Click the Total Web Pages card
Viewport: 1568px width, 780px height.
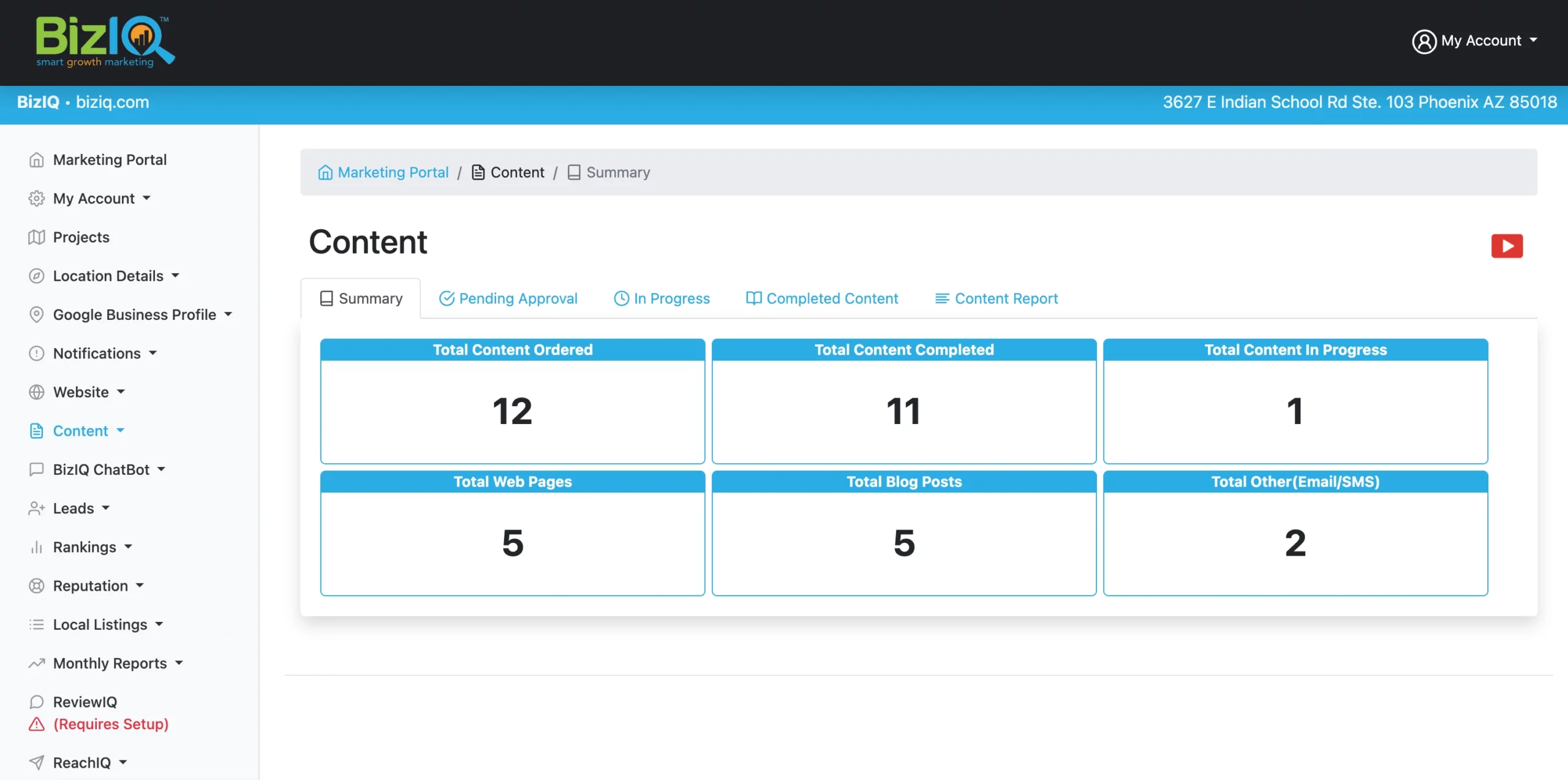click(513, 533)
